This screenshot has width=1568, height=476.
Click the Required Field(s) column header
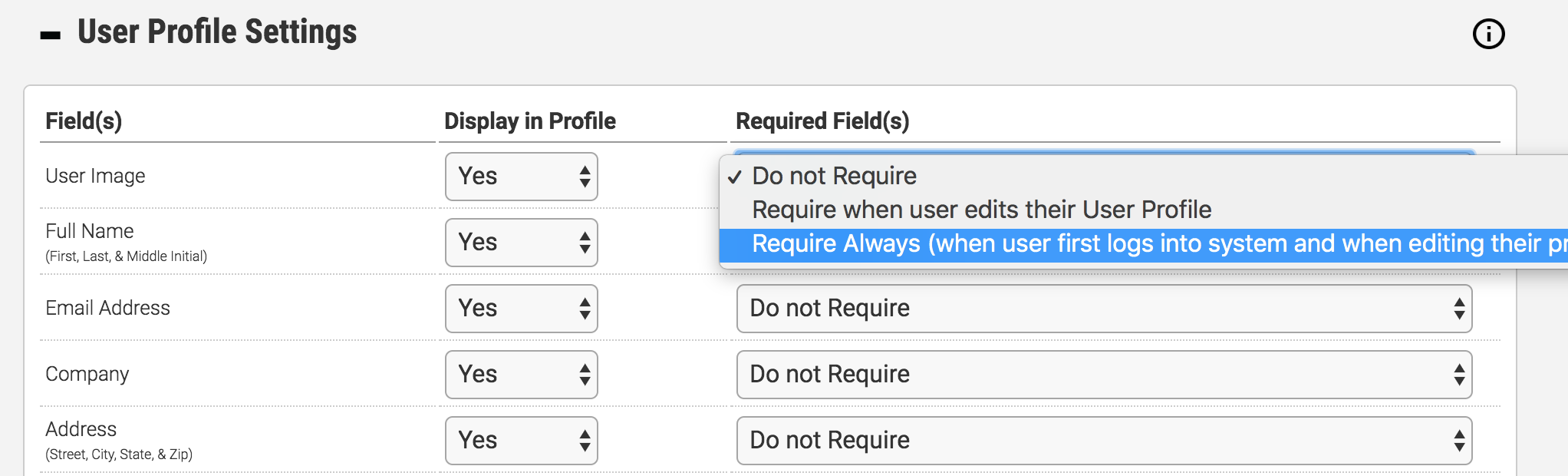822,121
